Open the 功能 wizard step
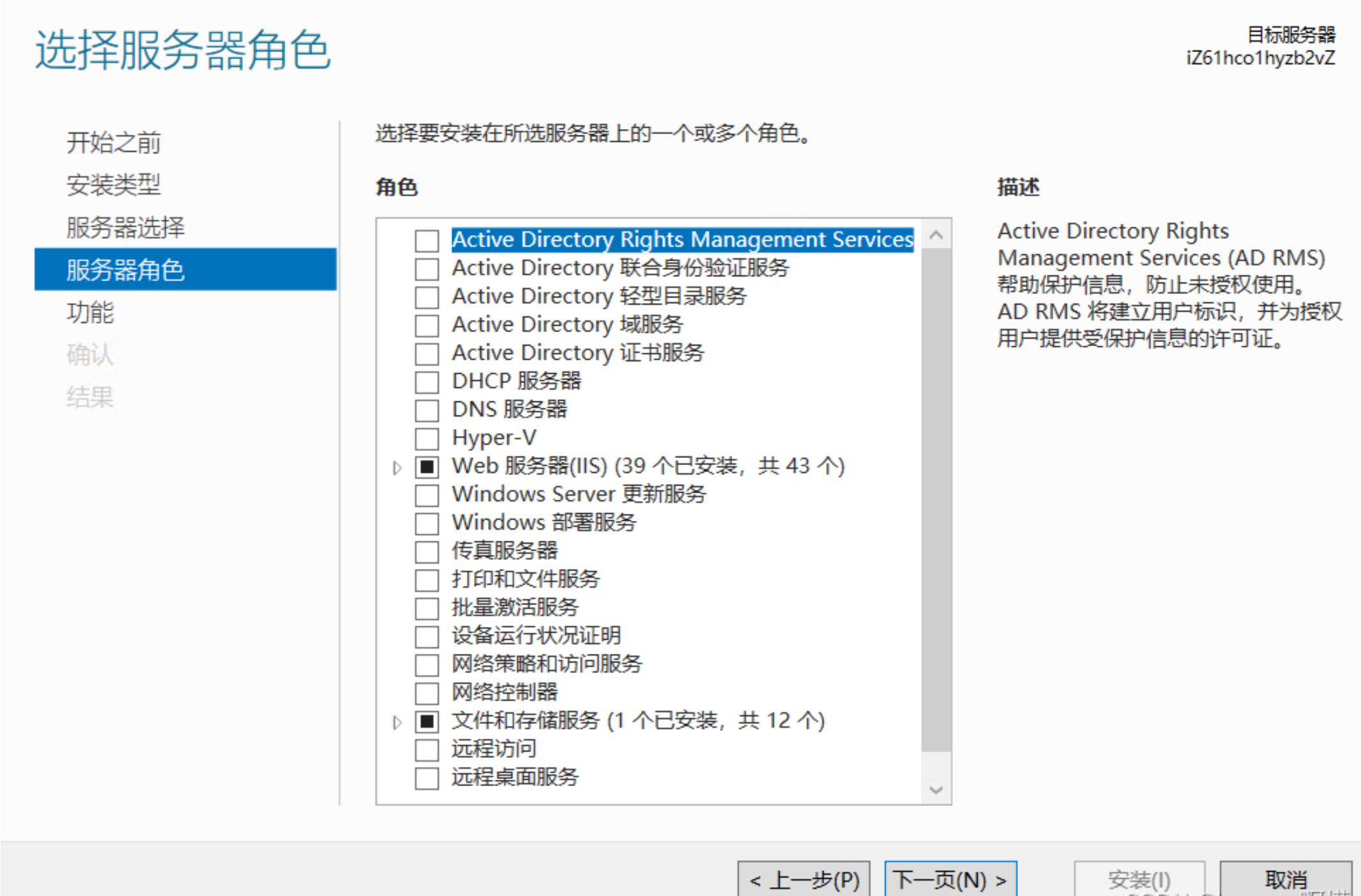Image resolution: width=1361 pixels, height=896 pixels. (x=90, y=313)
